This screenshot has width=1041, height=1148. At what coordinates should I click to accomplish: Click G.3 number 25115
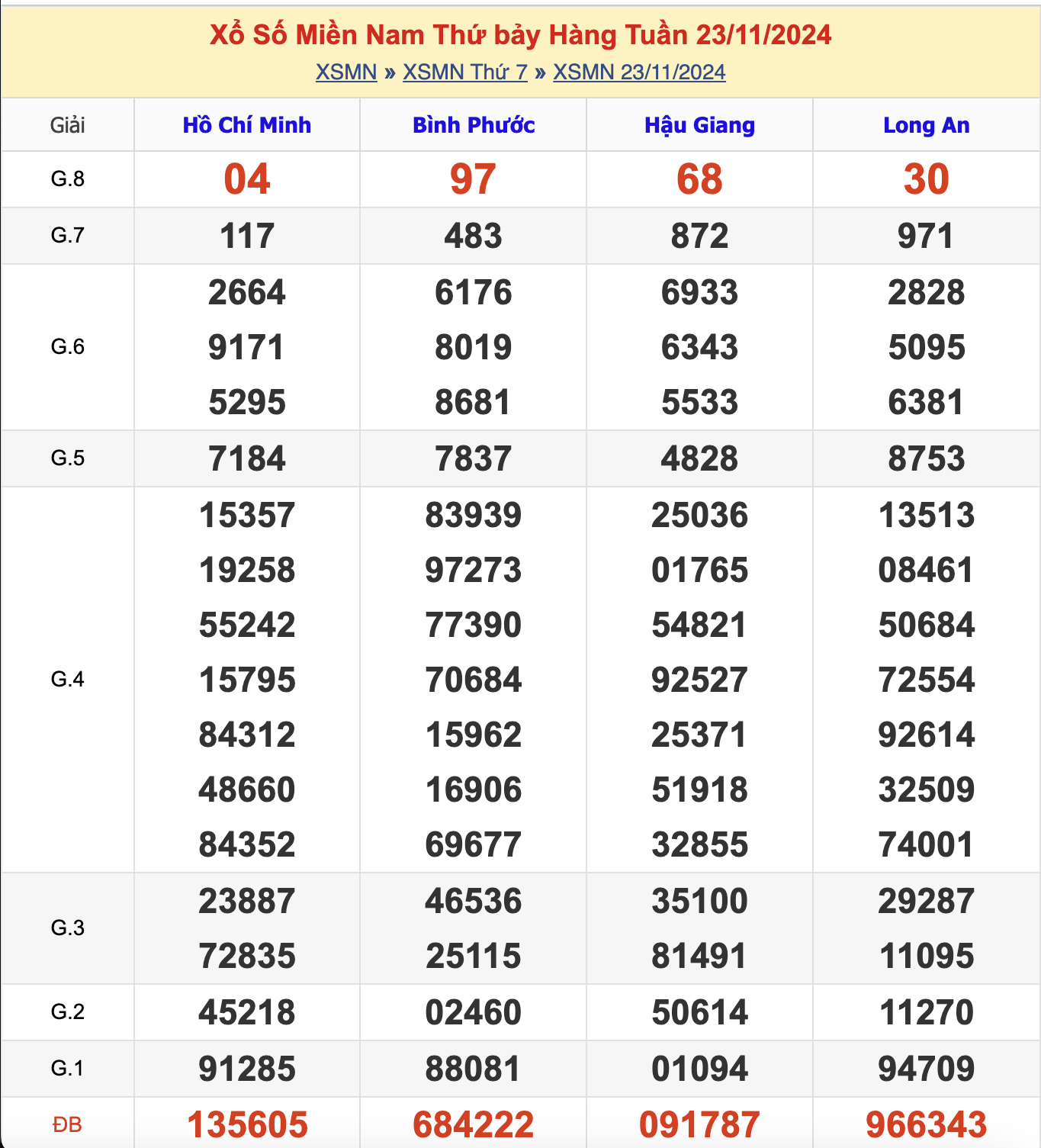click(x=474, y=956)
